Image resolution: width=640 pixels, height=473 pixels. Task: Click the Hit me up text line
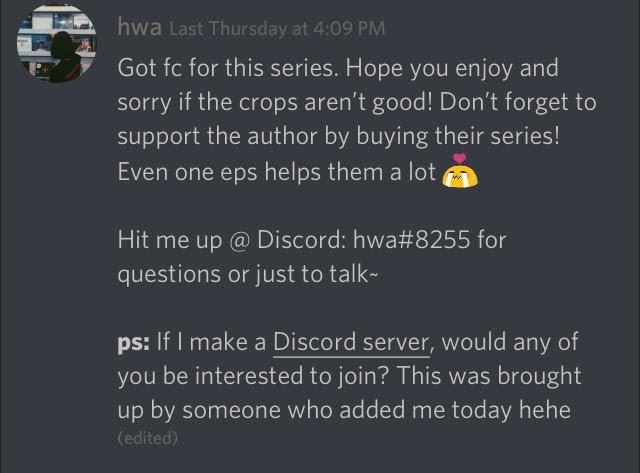pyautogui.click(x=312, y=240)
